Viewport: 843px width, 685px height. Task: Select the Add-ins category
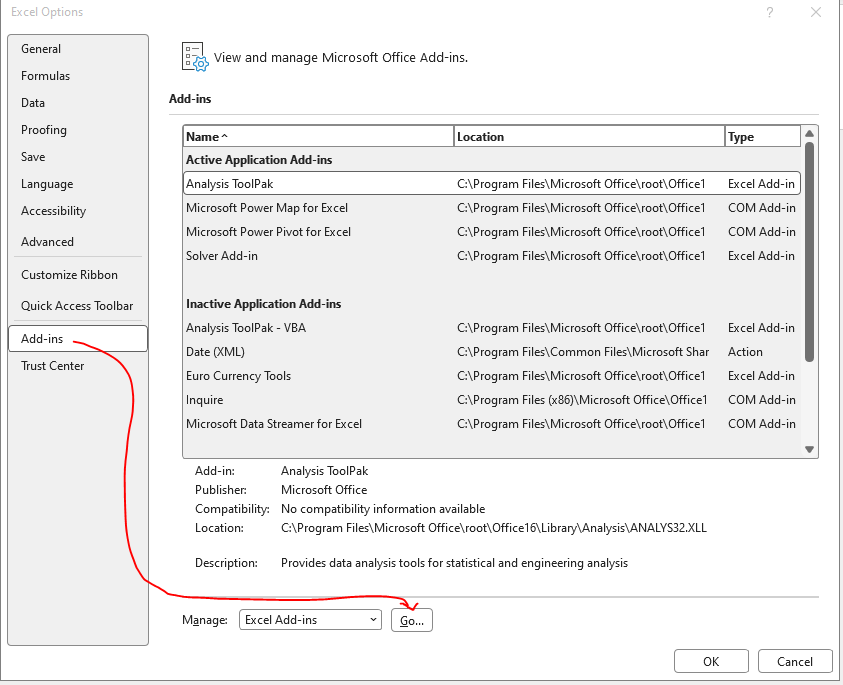[78, 339]
